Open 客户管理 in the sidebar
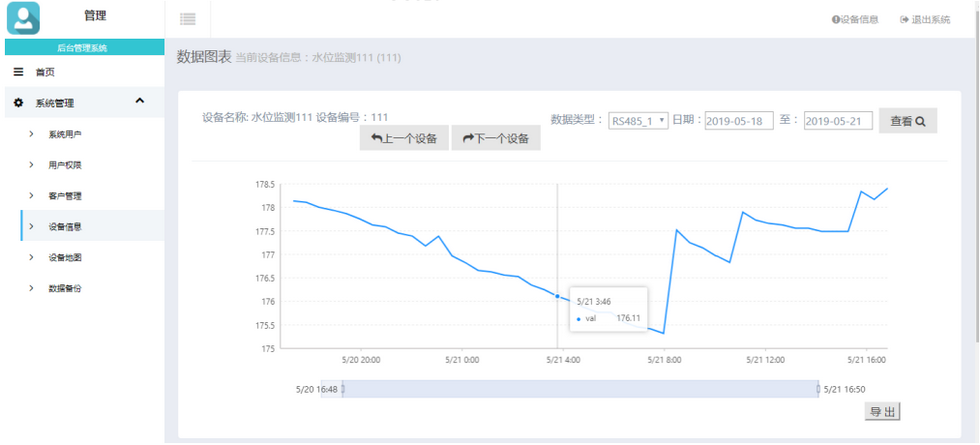 click(x=65, y=196)
